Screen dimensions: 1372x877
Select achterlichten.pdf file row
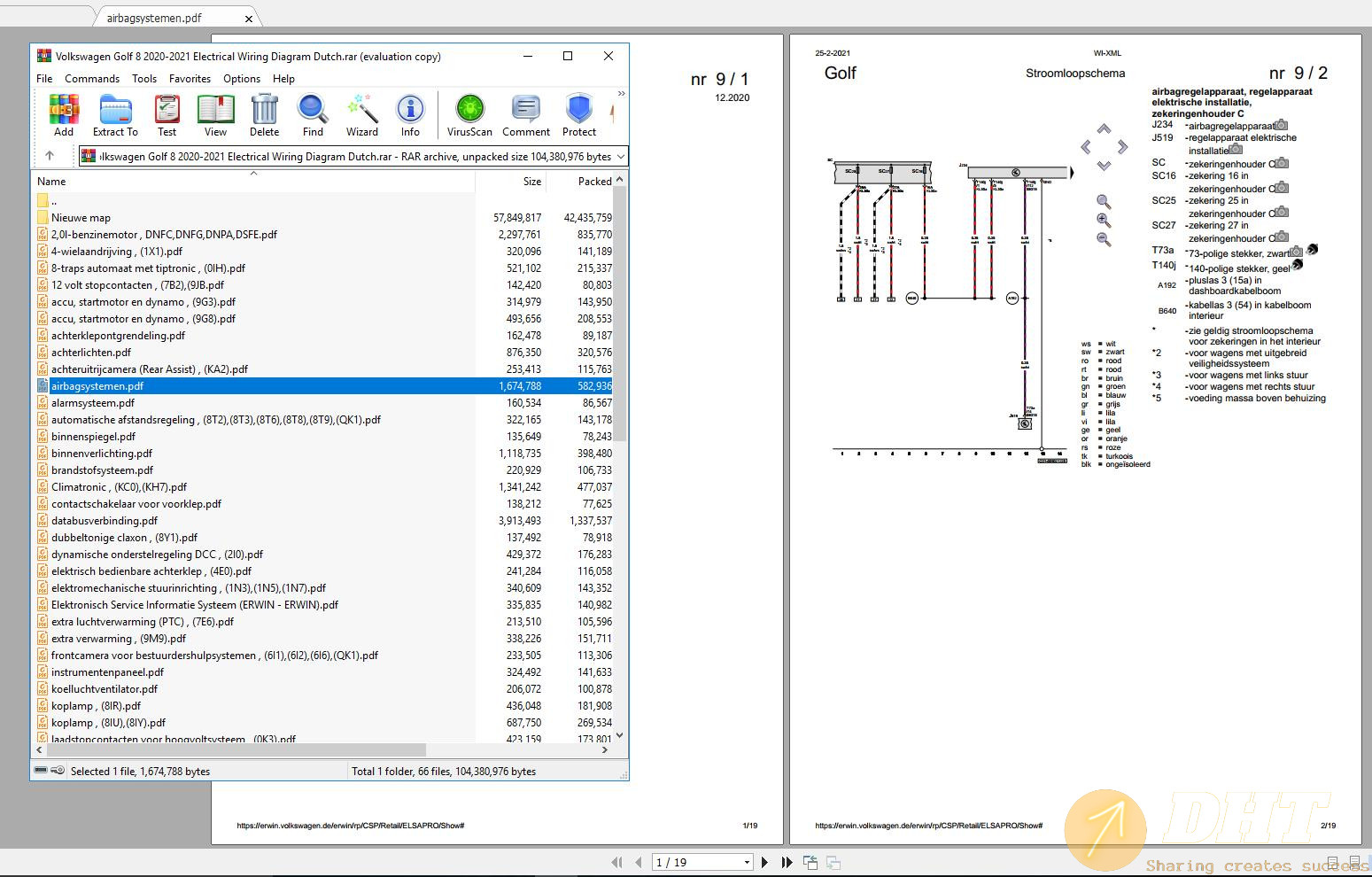click(x=323, y=352)
